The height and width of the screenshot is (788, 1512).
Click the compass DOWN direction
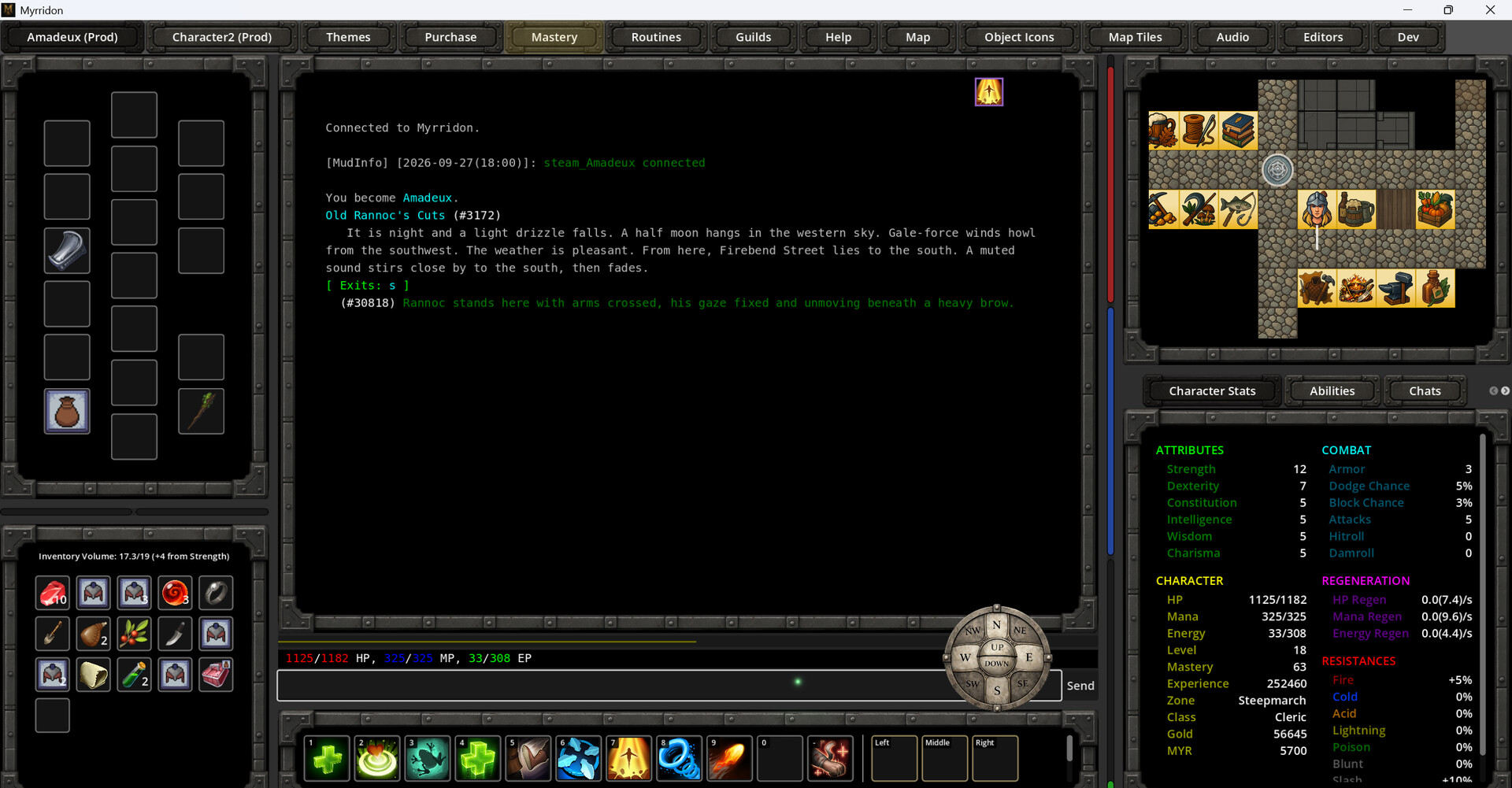(996, 664)
